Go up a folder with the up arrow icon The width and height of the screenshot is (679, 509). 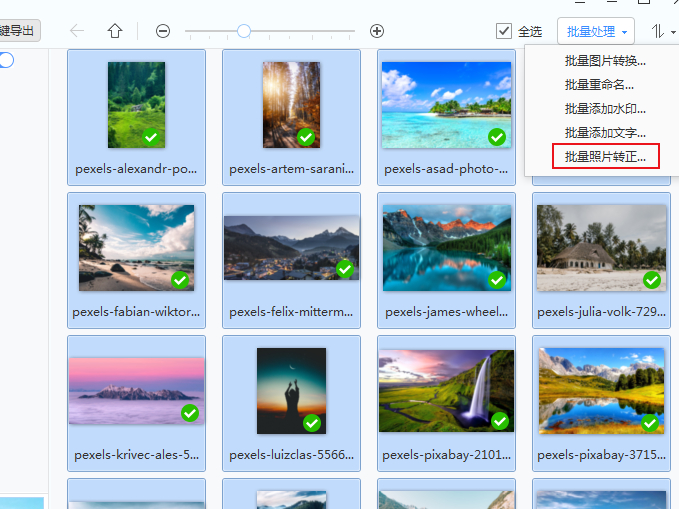coord(115,31)
